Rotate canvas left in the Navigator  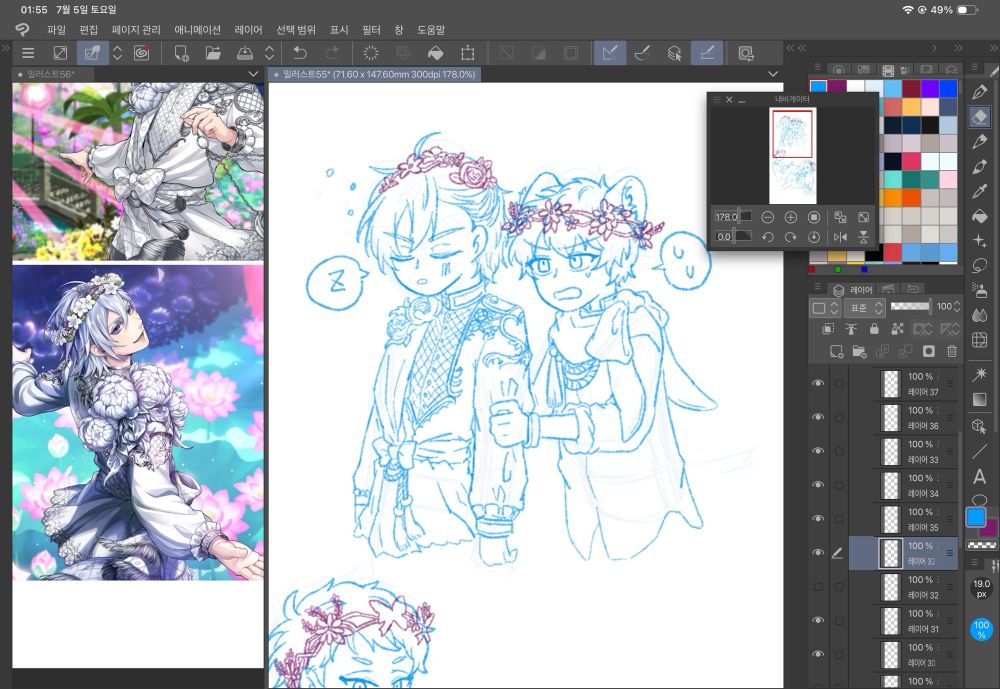tap(768, 237)
